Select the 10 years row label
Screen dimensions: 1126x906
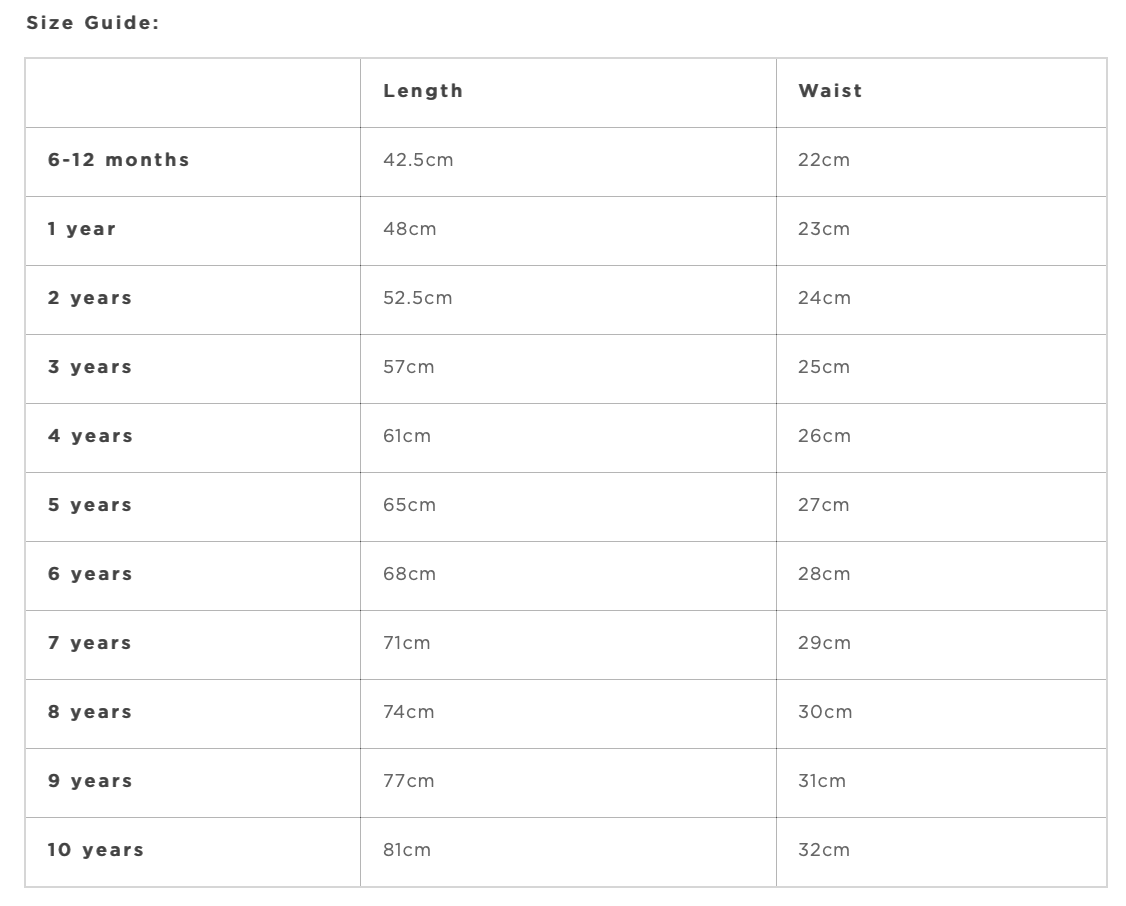96,850
